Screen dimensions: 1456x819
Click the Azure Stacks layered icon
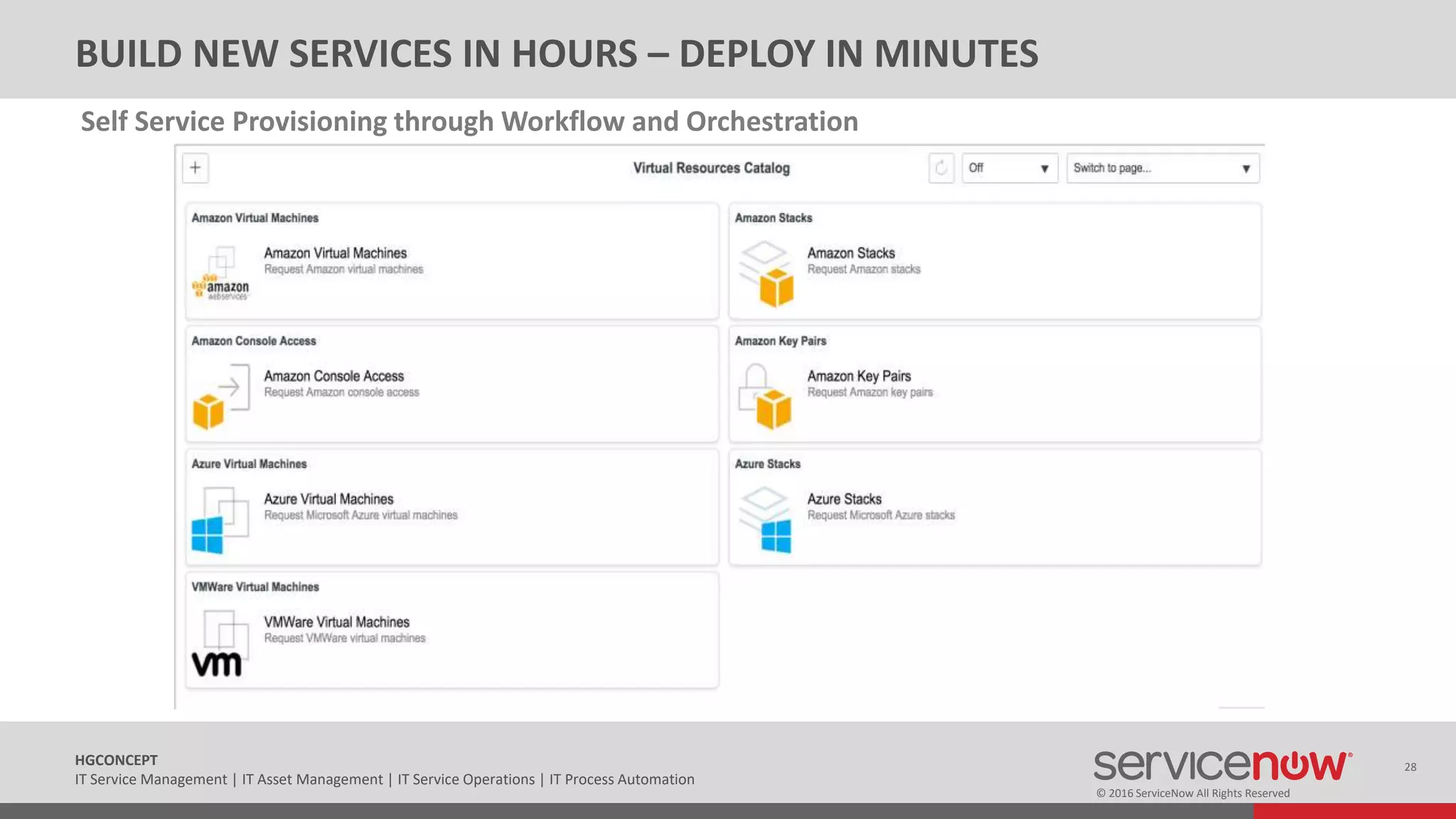click(765, 520)
